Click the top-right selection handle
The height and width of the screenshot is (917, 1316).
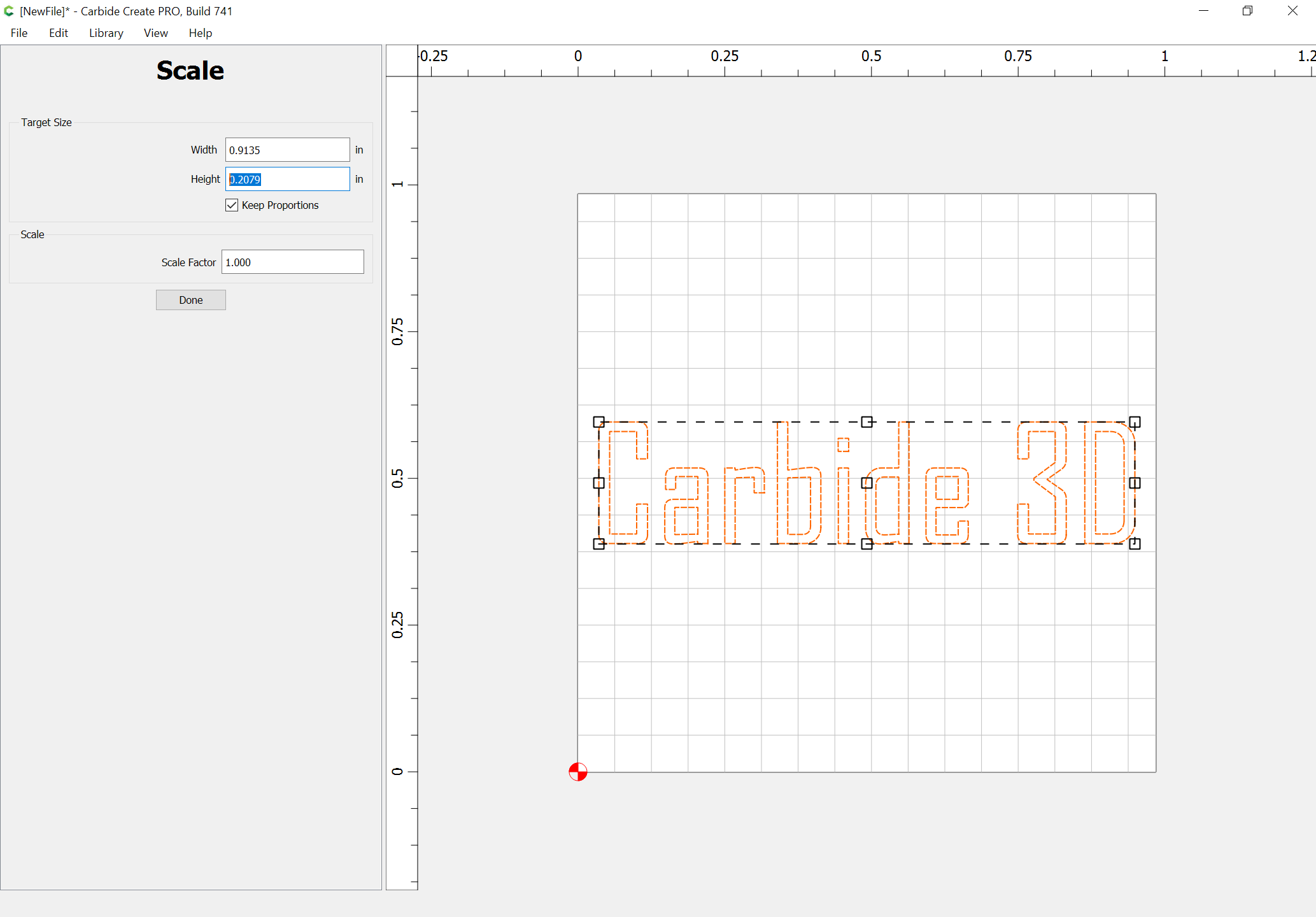click(1135, 422)
